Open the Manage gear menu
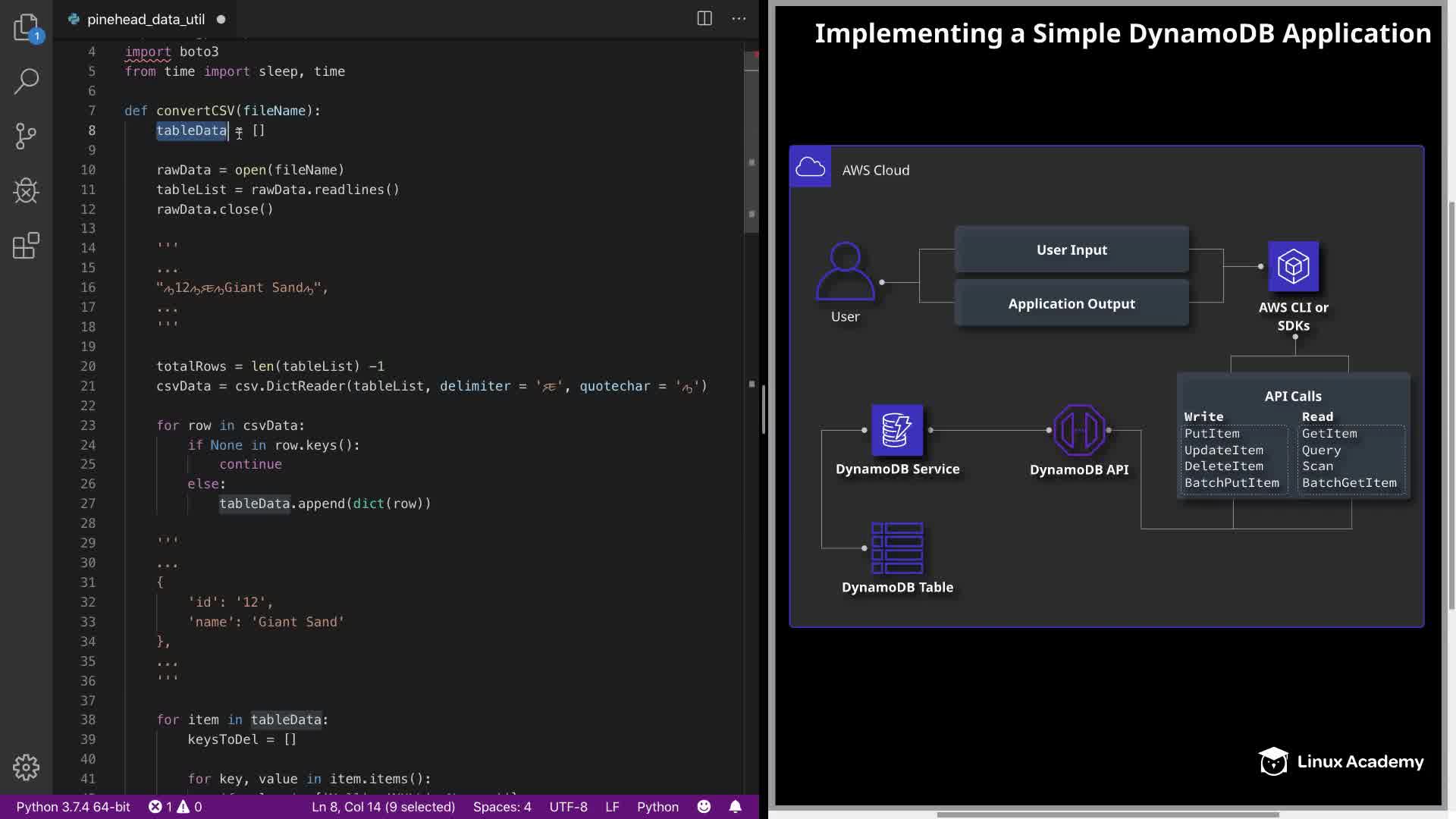The height and width of the screenshot is (819, 1456). pyautogui.click(x=27, y=767)
